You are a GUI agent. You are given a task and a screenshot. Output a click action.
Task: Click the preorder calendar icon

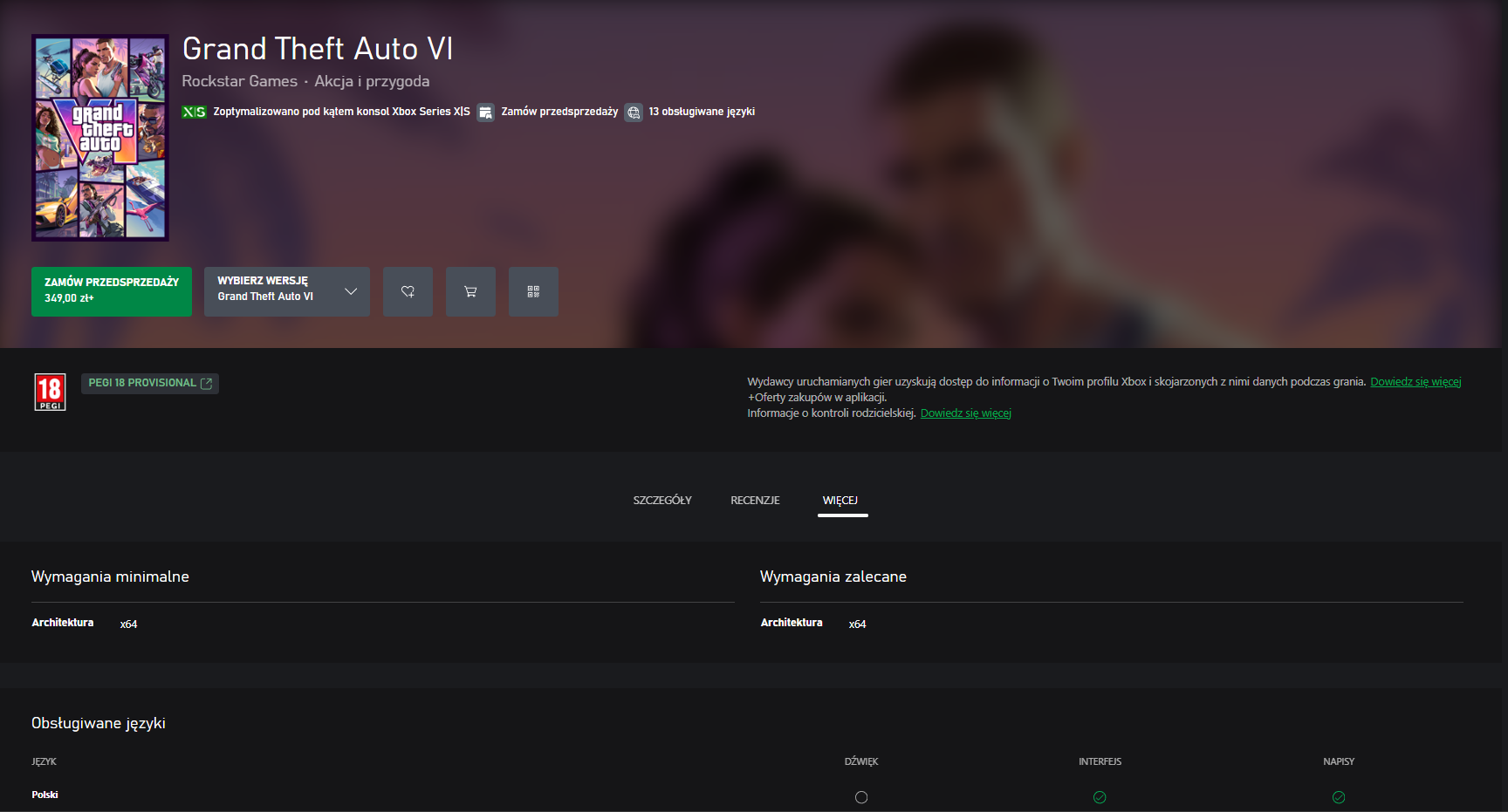486,113
